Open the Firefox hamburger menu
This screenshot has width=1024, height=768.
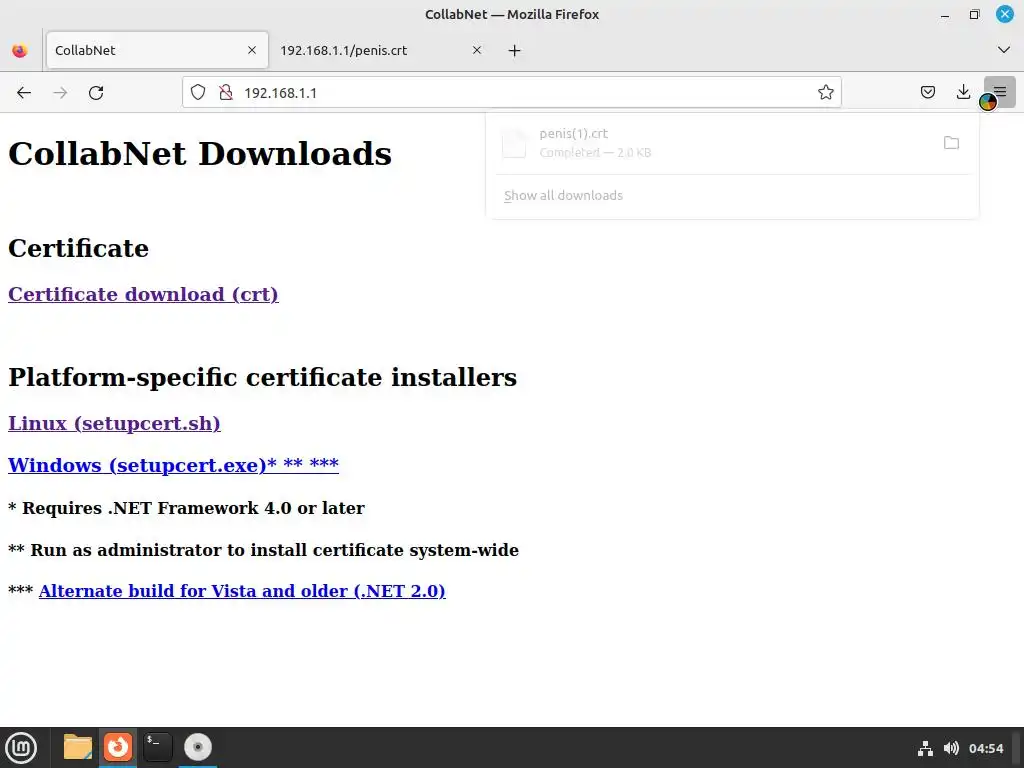click(x=1000, y=93)
